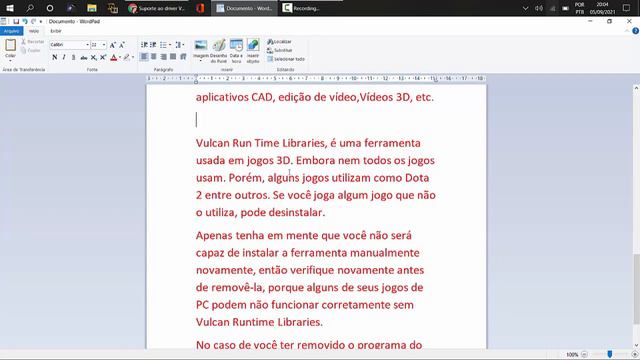
Task: Toggle subscript formatting
Action: 93,58
